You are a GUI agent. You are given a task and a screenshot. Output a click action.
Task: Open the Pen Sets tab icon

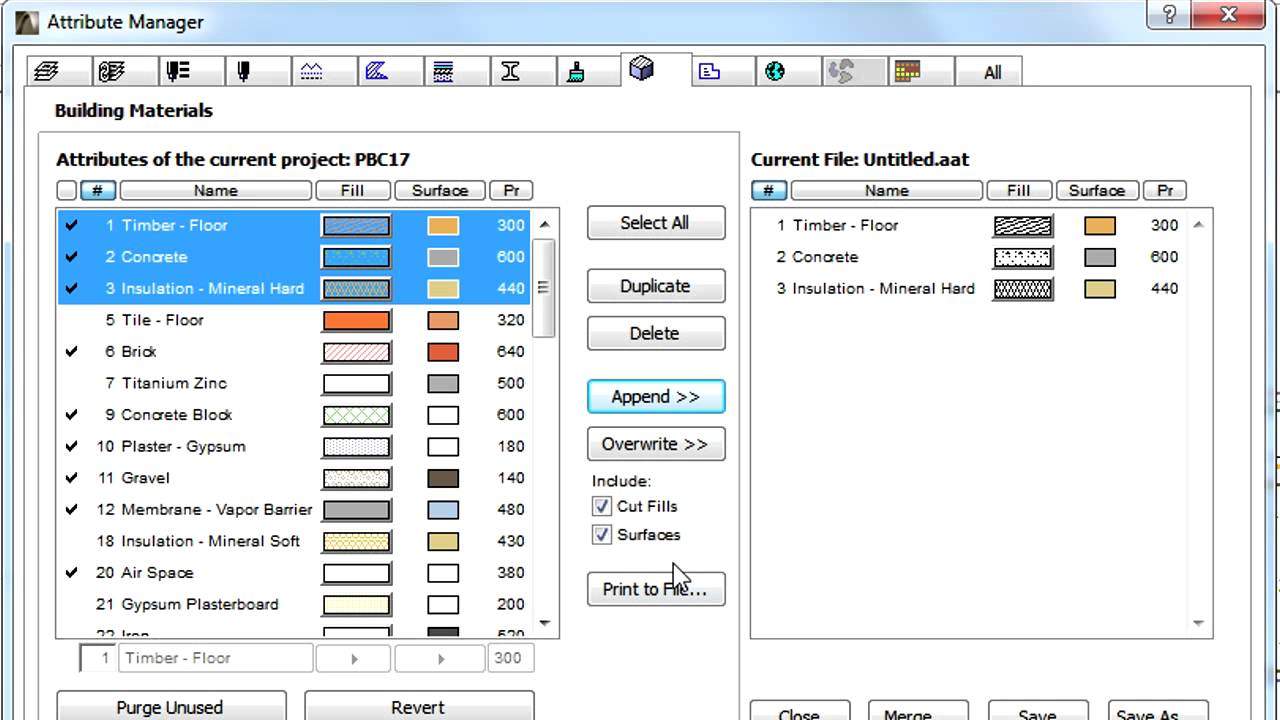click(x=178, y=72)
